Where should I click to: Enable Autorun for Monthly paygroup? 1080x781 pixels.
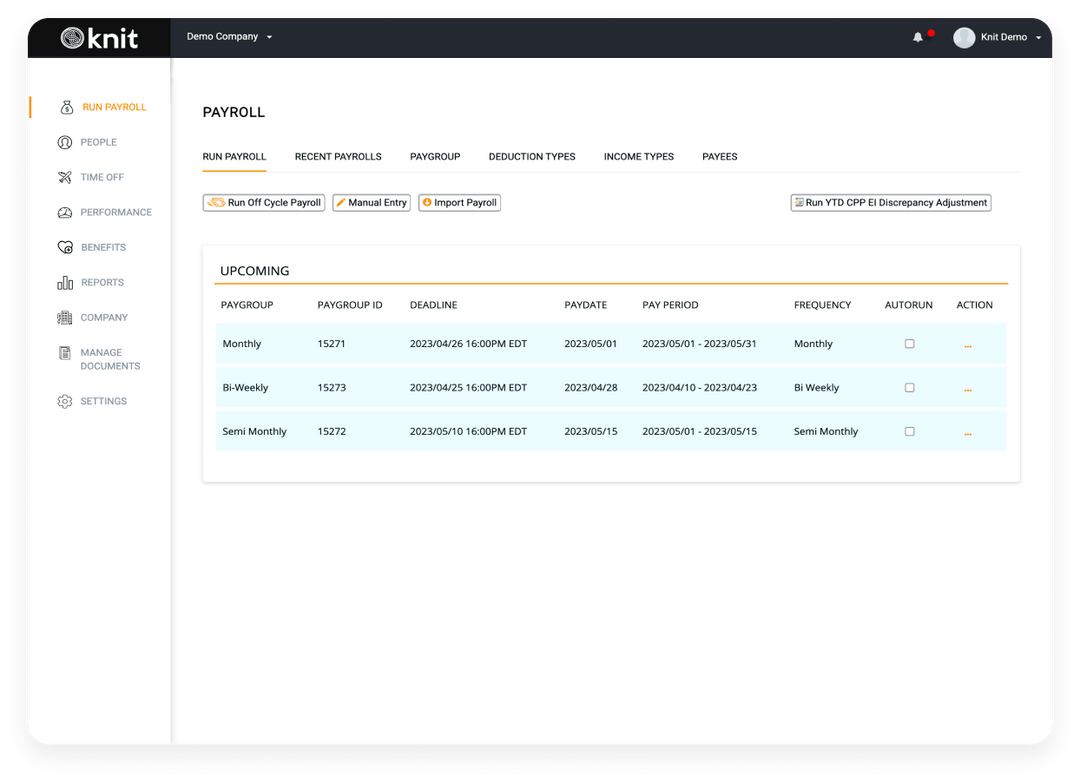pyautogui.click(x=909, y=344)
